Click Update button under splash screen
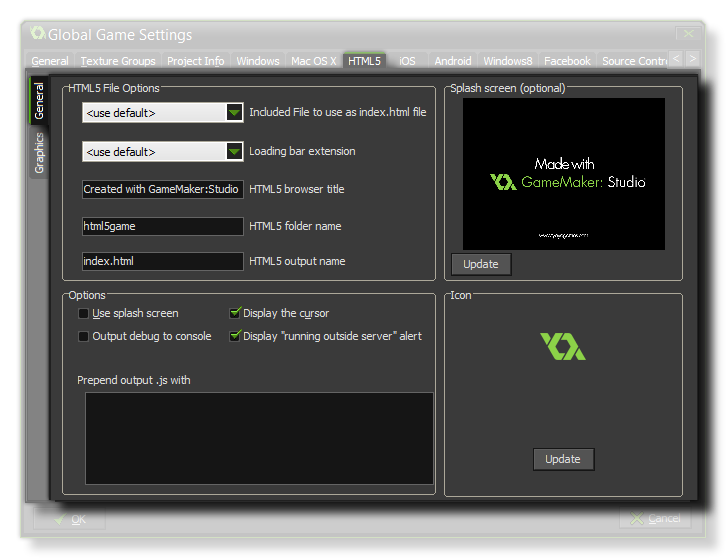The height and width of the screenshot is (558, 726). [481, 265]
